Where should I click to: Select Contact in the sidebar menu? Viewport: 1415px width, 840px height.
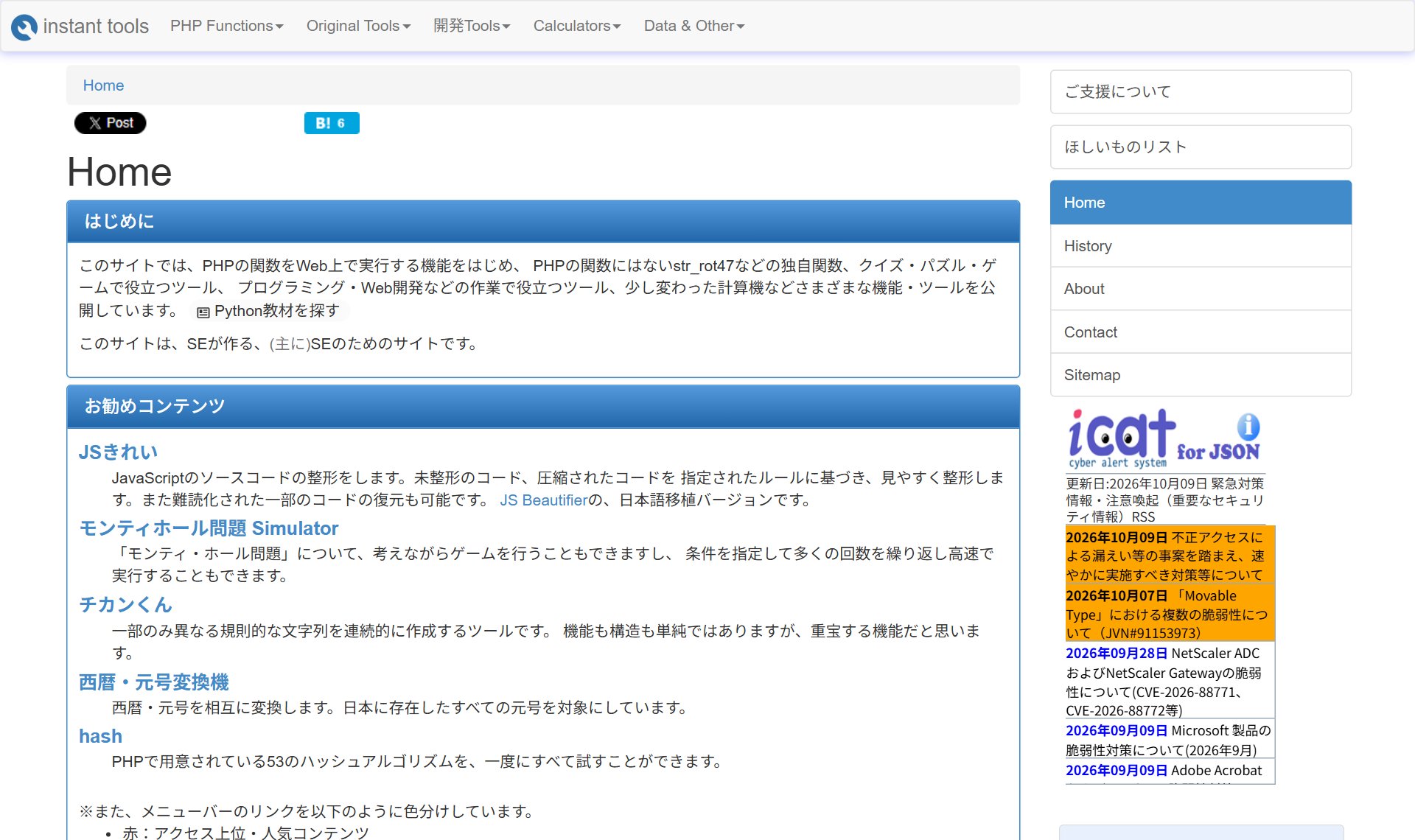1201,332
